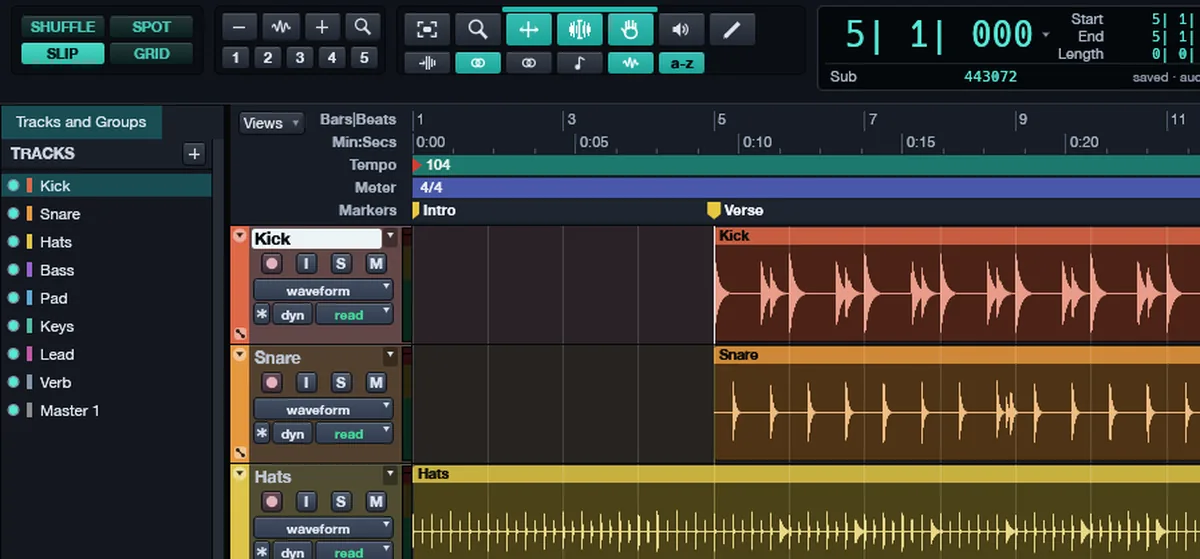Viewport: 1200px width, 559px height.
Task: Toggle visibility dot for Lead track
Action: [13, 354]
